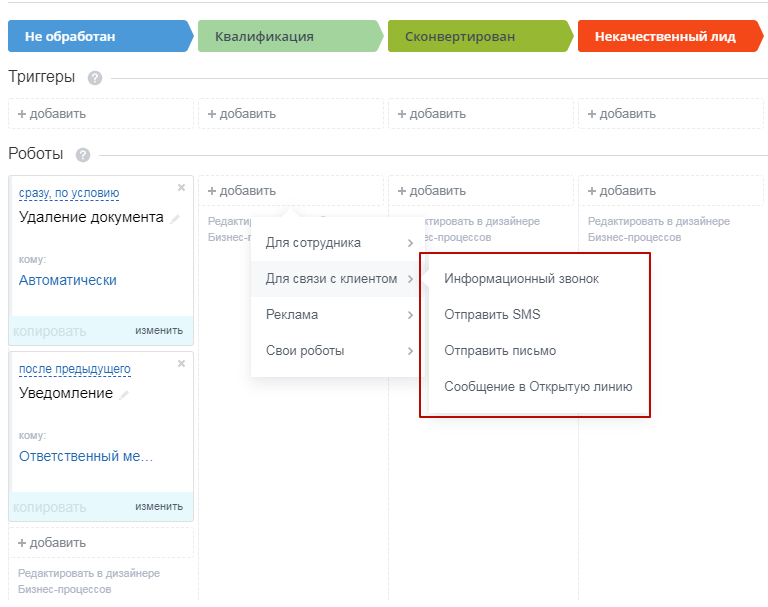
Task: Select the Некачественный лид stage
Action: point(668,37)
